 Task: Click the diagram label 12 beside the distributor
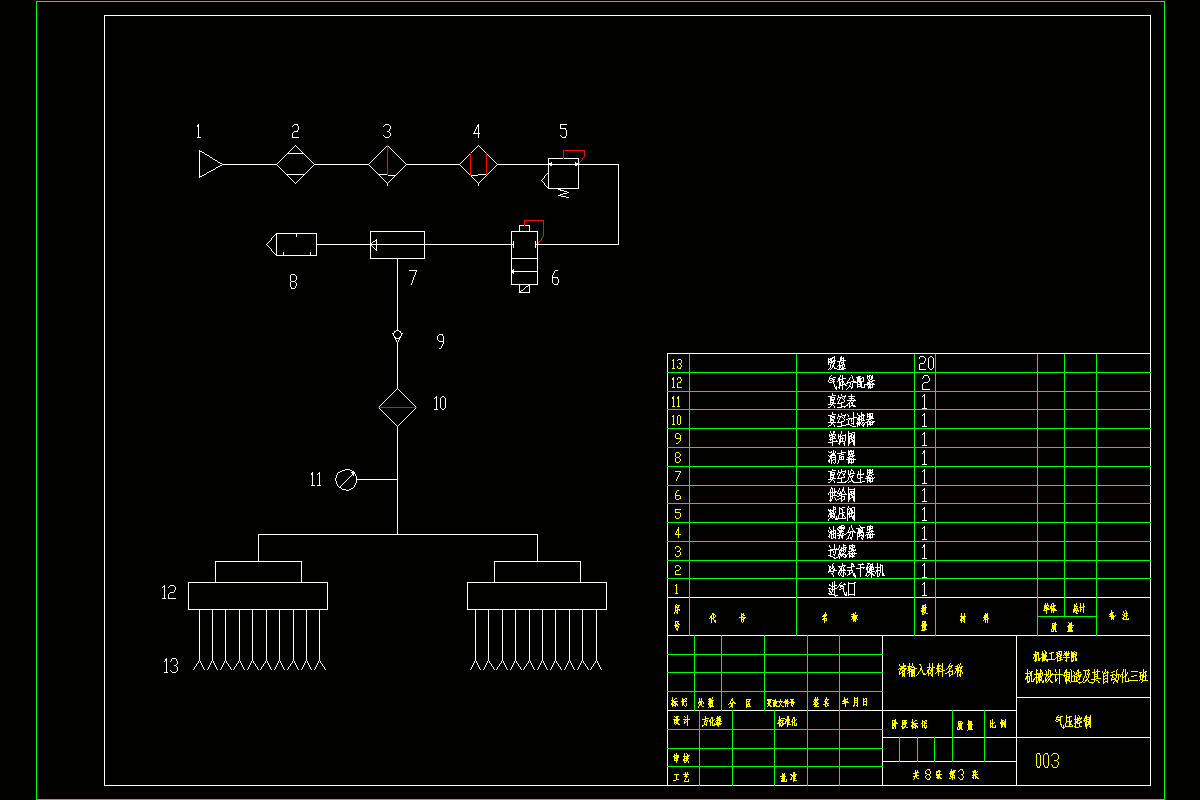coord(169,592)
